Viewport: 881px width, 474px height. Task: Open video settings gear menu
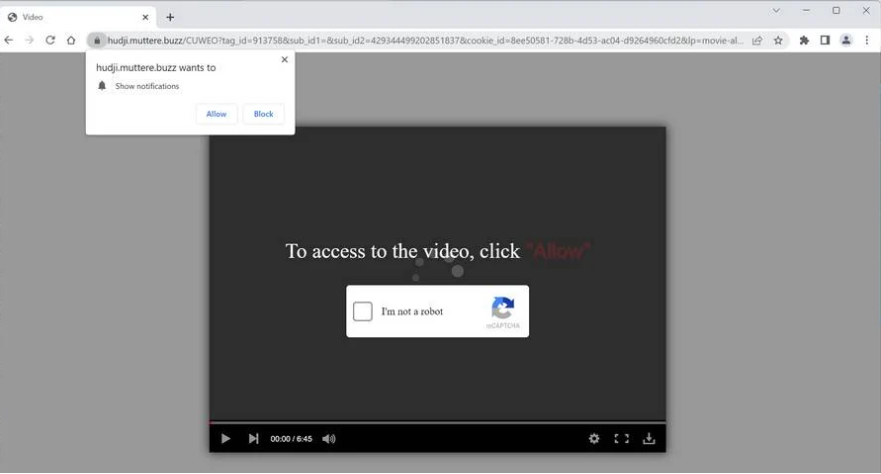pos(594,439)
